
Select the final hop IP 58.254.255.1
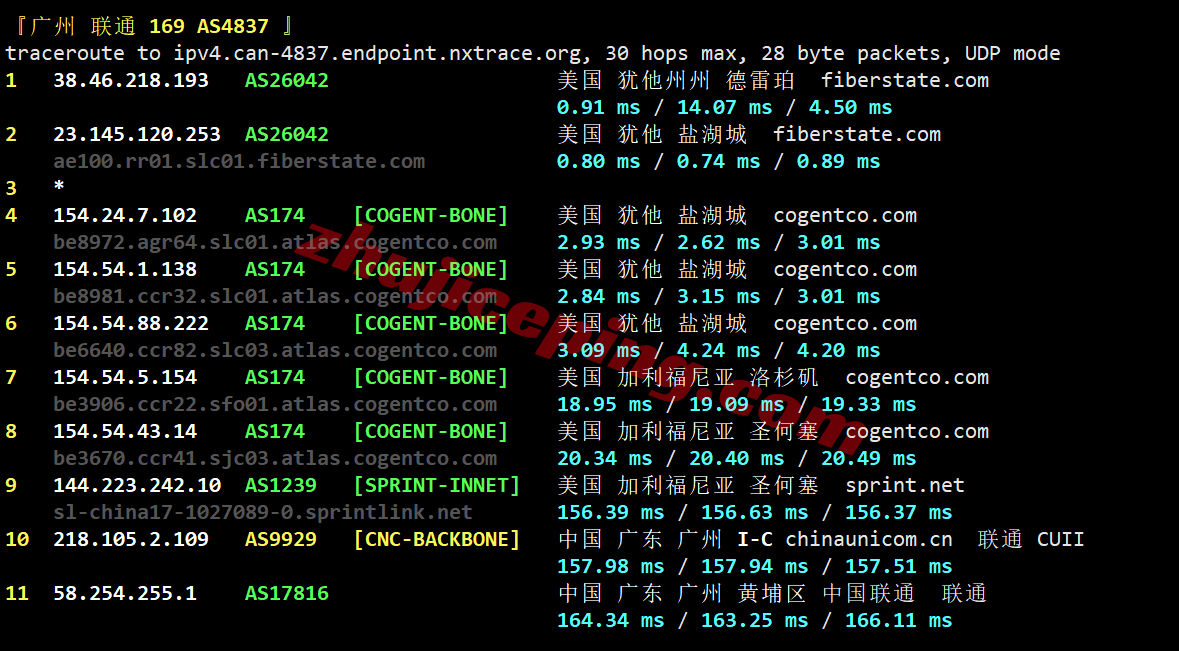click(125, 594)
